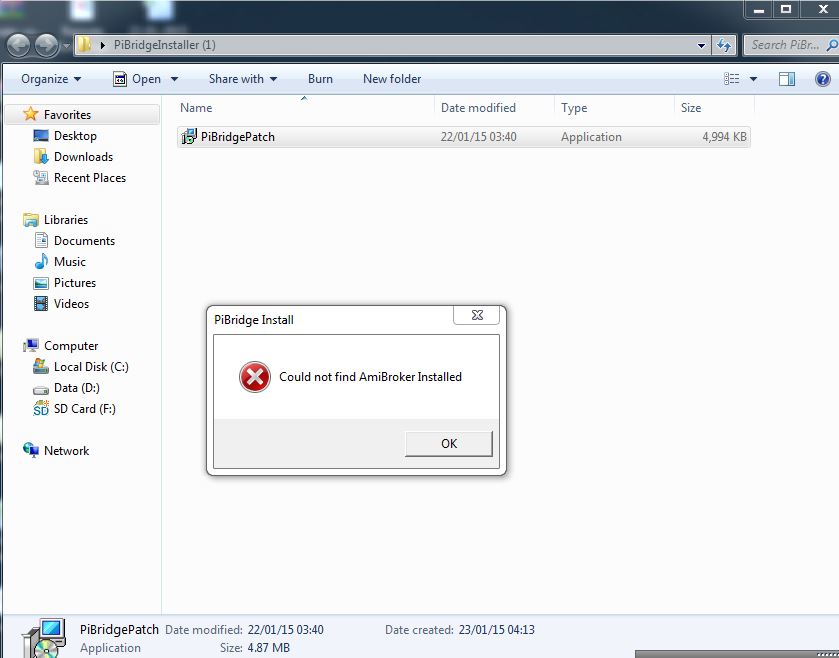839x658 pixels.
Task: Expand the address bar history dropdown
Action: pos(701,45)
